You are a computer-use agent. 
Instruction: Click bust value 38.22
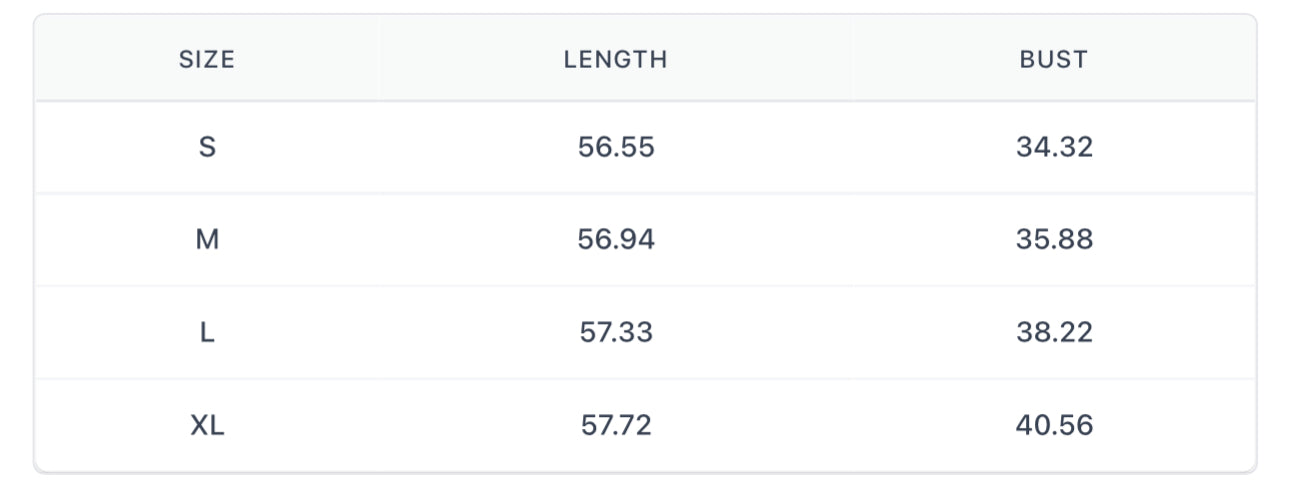pyautogui.click(x=1054, y=333)
